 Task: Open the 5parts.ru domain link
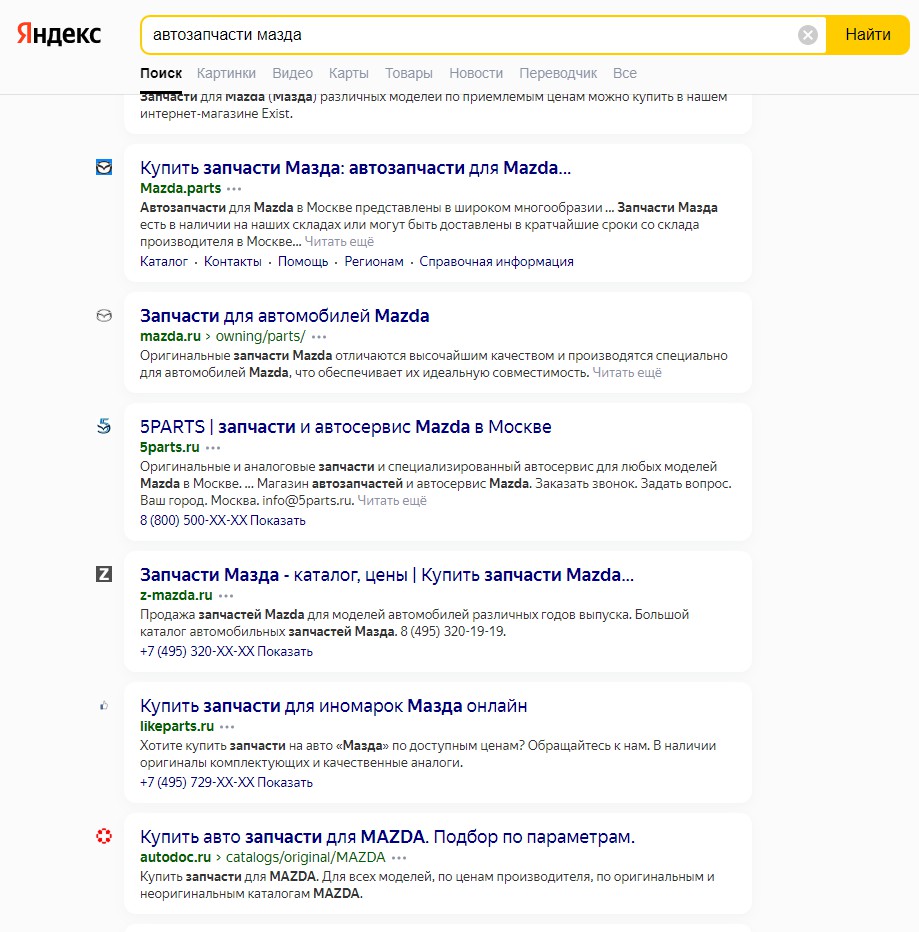click(x=170, y=447)
